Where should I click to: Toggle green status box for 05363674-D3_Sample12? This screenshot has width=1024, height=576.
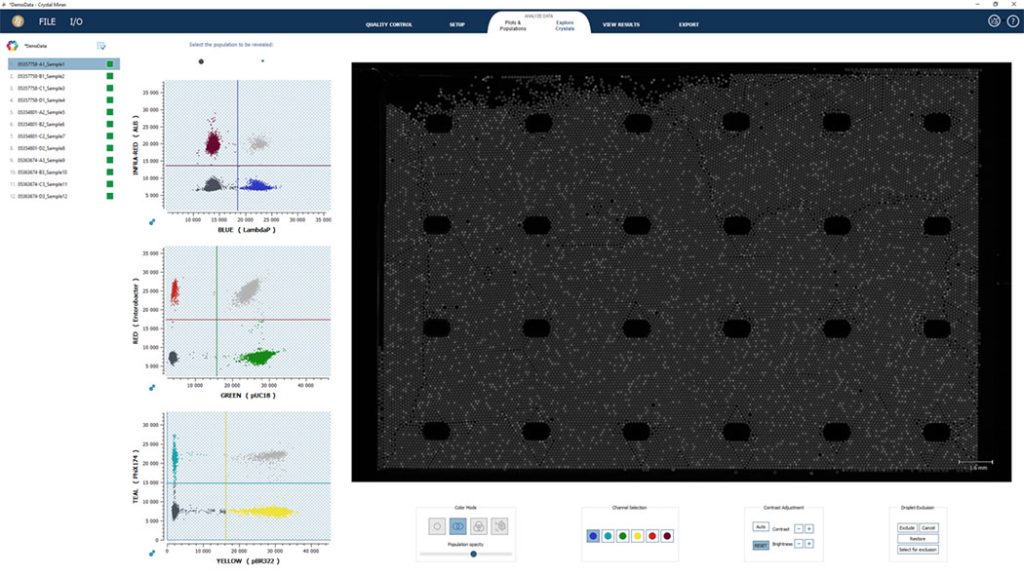click(110, 196)
